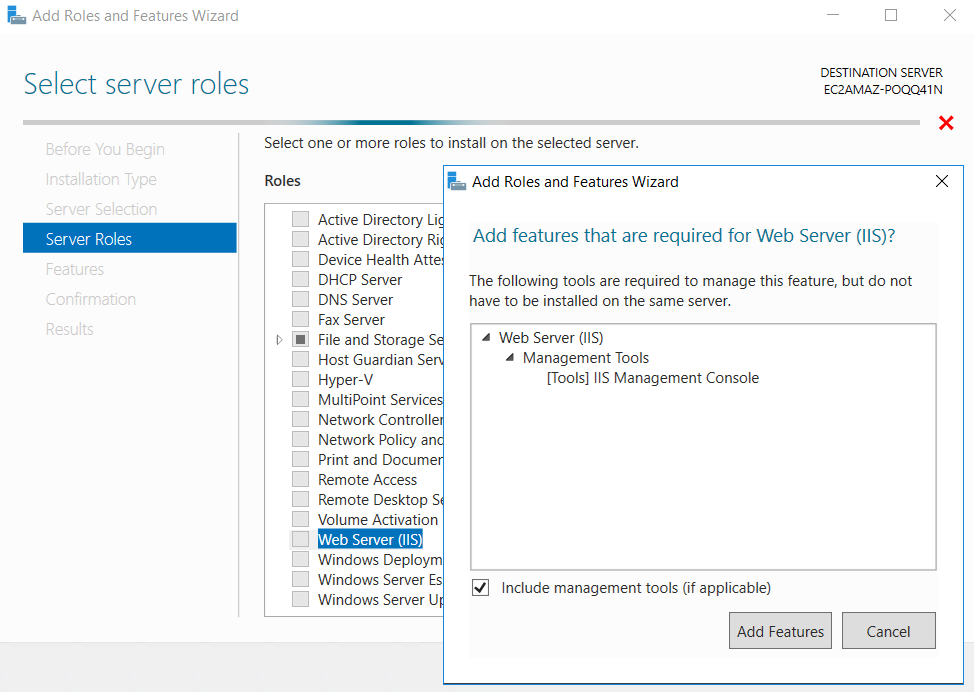Close the main wizard window

(950, 15)
